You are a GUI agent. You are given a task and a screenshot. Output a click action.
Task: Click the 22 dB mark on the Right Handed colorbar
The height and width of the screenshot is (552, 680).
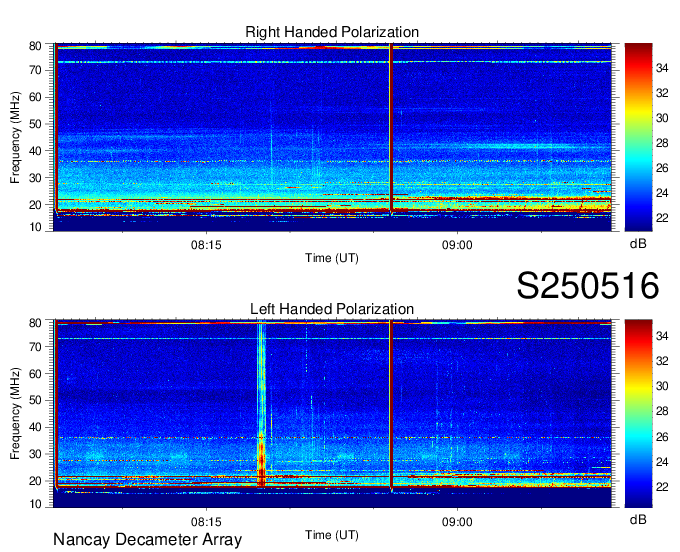(662, 218)
